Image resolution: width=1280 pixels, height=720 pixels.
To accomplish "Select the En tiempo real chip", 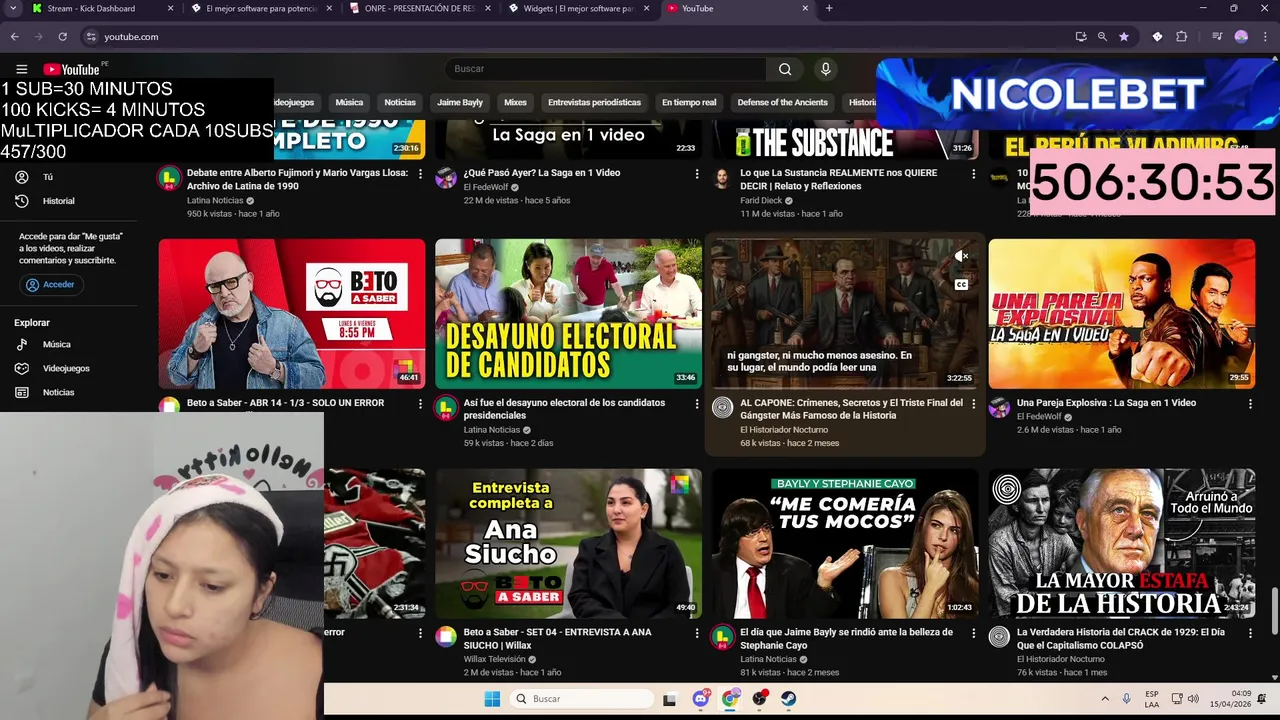I will [x=689, y=102].
